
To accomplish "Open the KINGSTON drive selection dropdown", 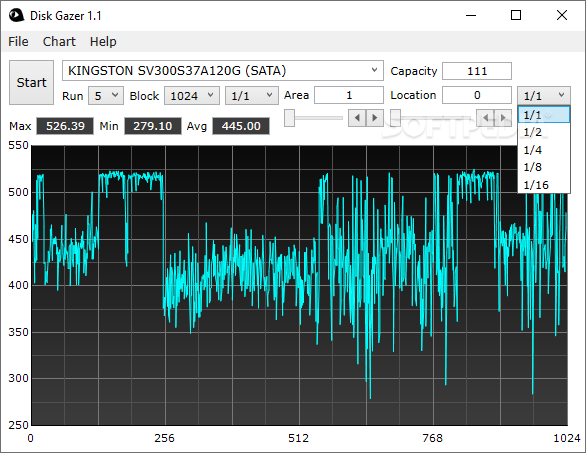I will (x=223, y=71).
